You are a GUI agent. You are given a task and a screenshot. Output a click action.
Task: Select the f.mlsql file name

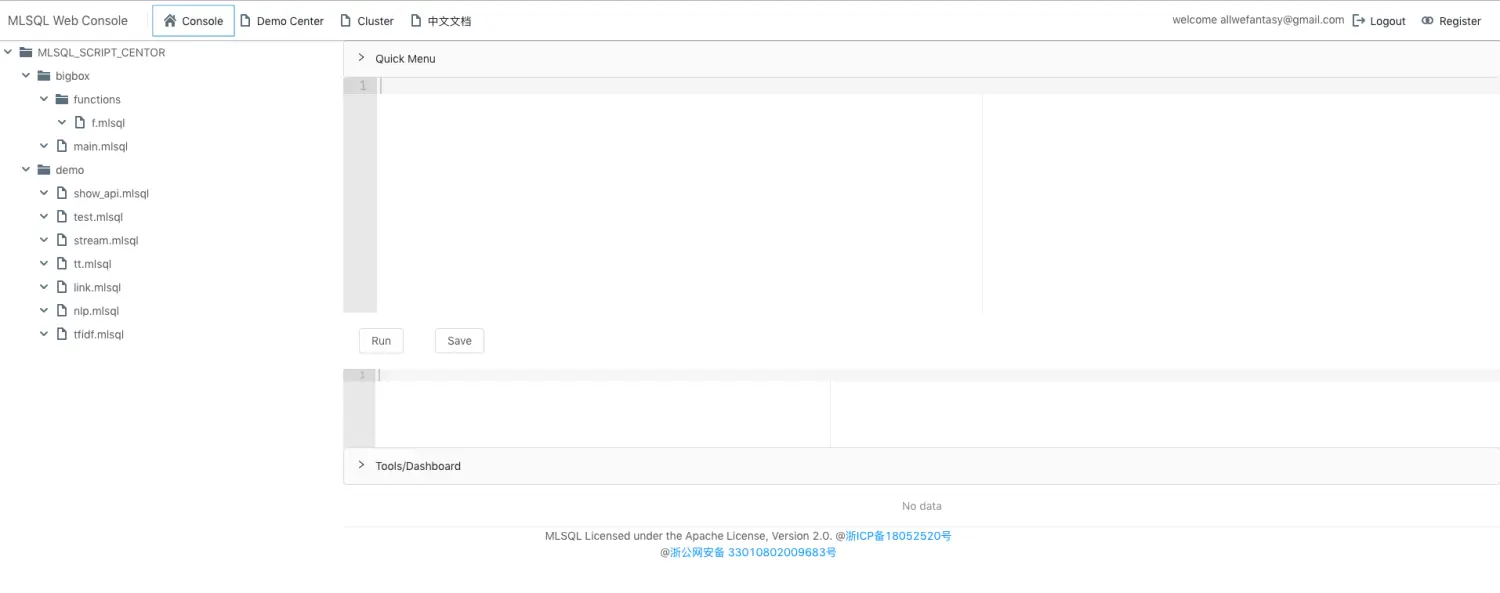coord(108,123)
